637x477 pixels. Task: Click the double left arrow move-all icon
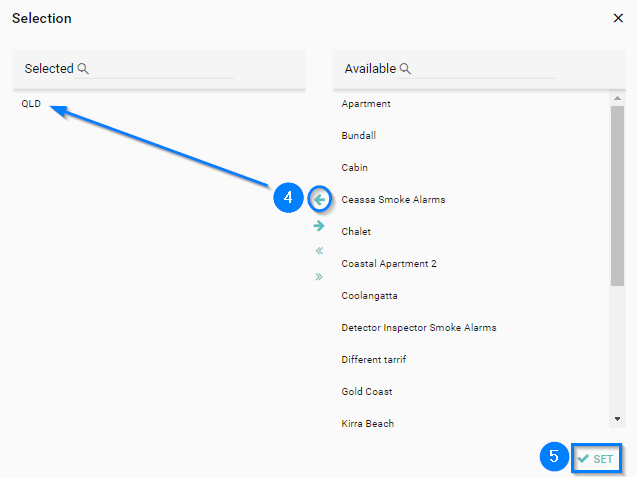click(x=319, y=251)
